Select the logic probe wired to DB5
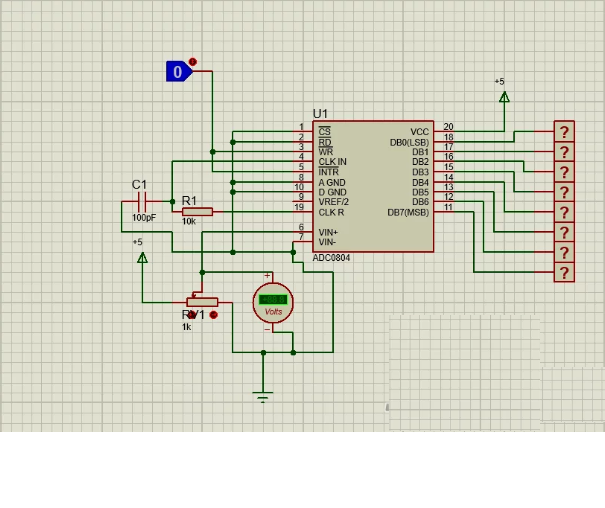Viewport: 605px width, 508px height. pos(564,232)
